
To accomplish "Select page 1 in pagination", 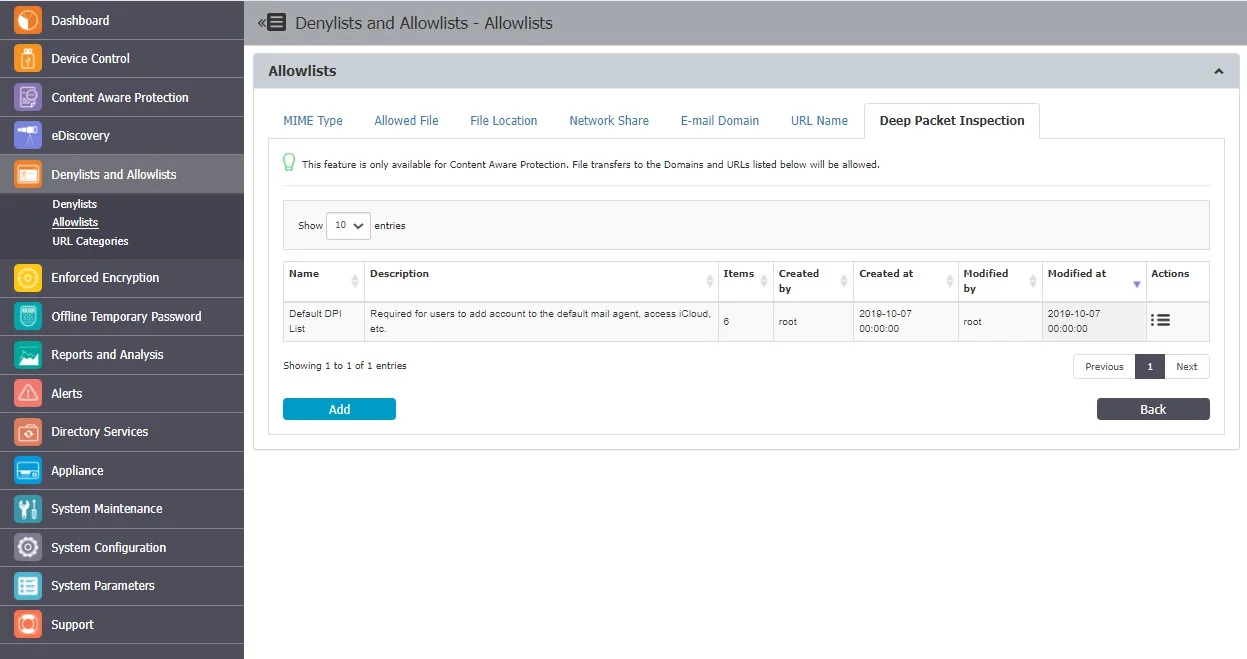I will click(x=1150, y=366).
